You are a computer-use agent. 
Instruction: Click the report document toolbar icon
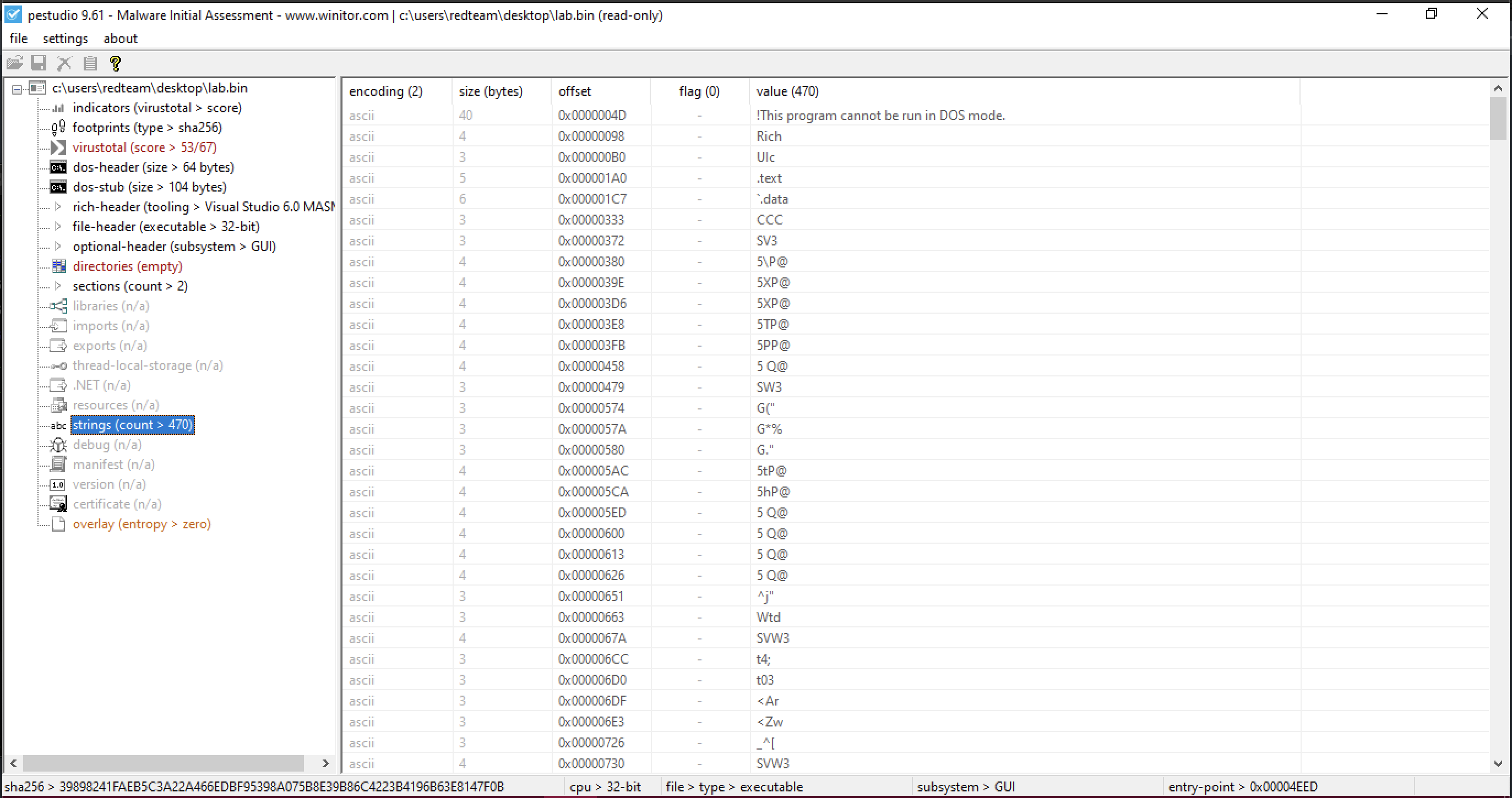point(90,63)
